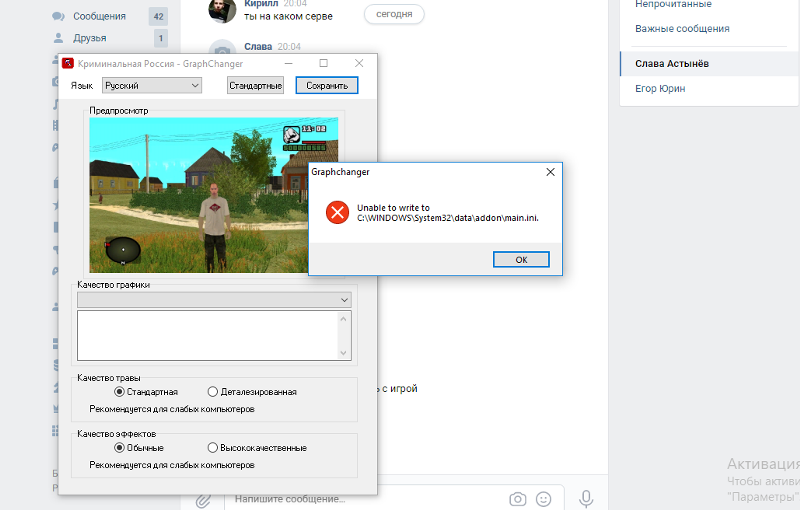Open the emoji smiley picker
This screenshot has width=800, height=510.
(544, 498)
